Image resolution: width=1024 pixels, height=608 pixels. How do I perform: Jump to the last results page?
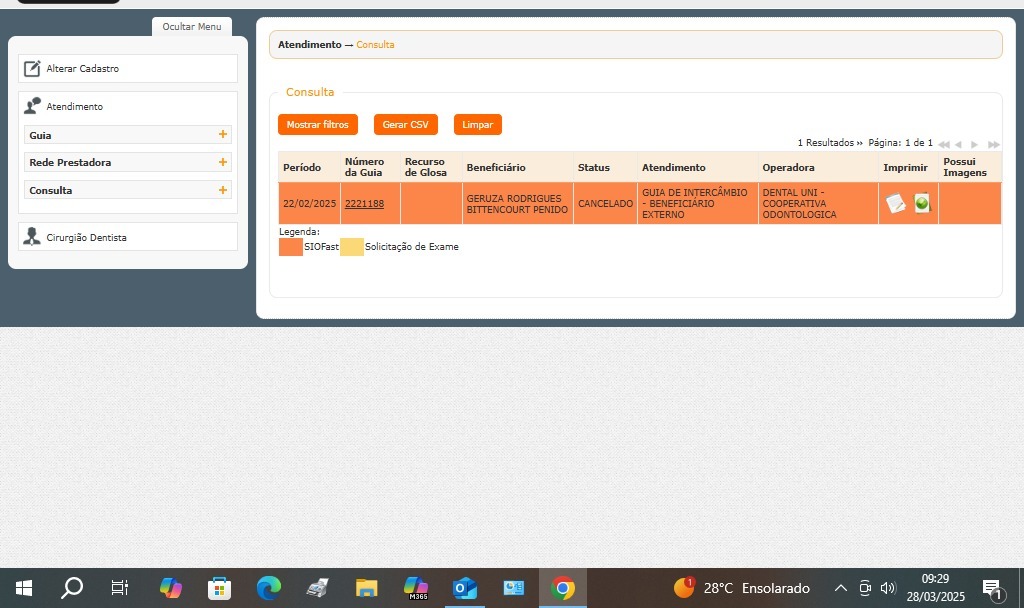[x=993, y=145]
